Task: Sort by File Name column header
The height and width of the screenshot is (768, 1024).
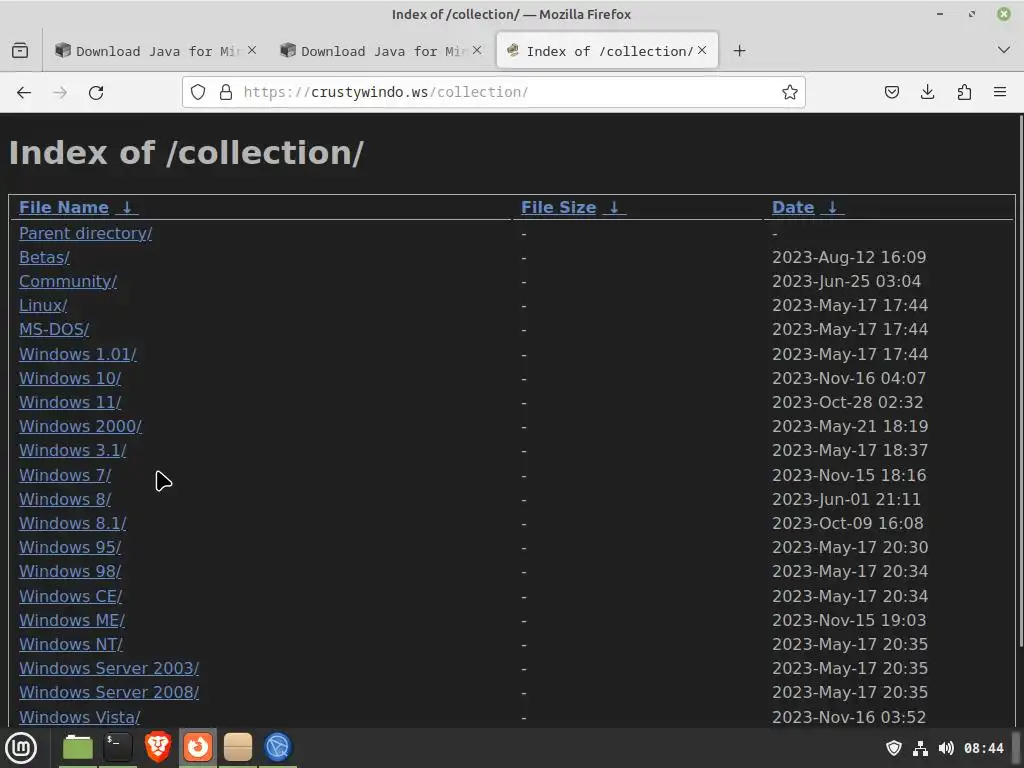Action: tap(63, 207)
